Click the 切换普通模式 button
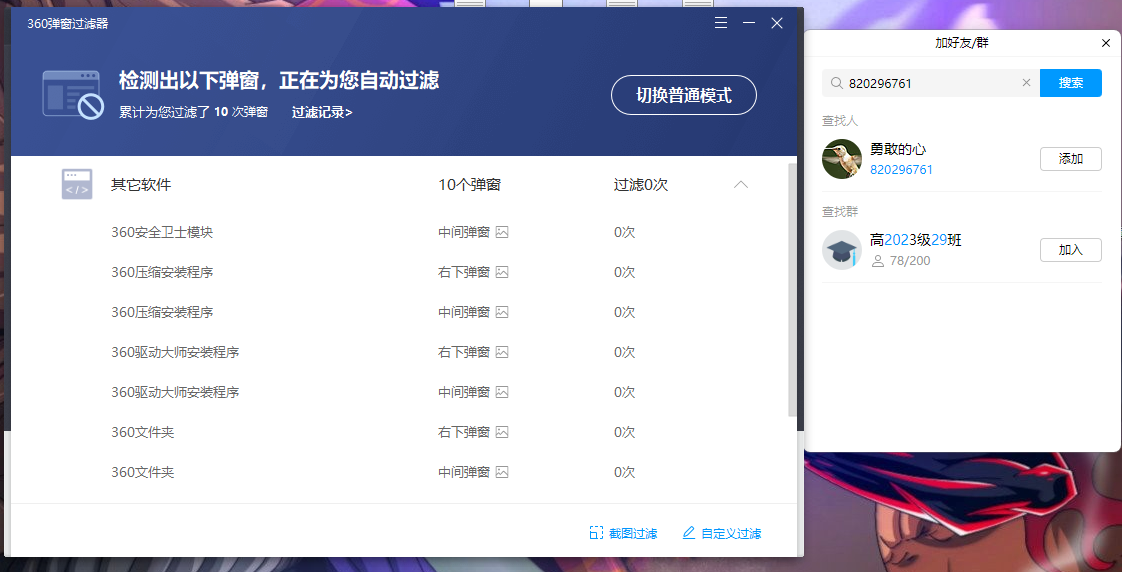 click(683, 95)
